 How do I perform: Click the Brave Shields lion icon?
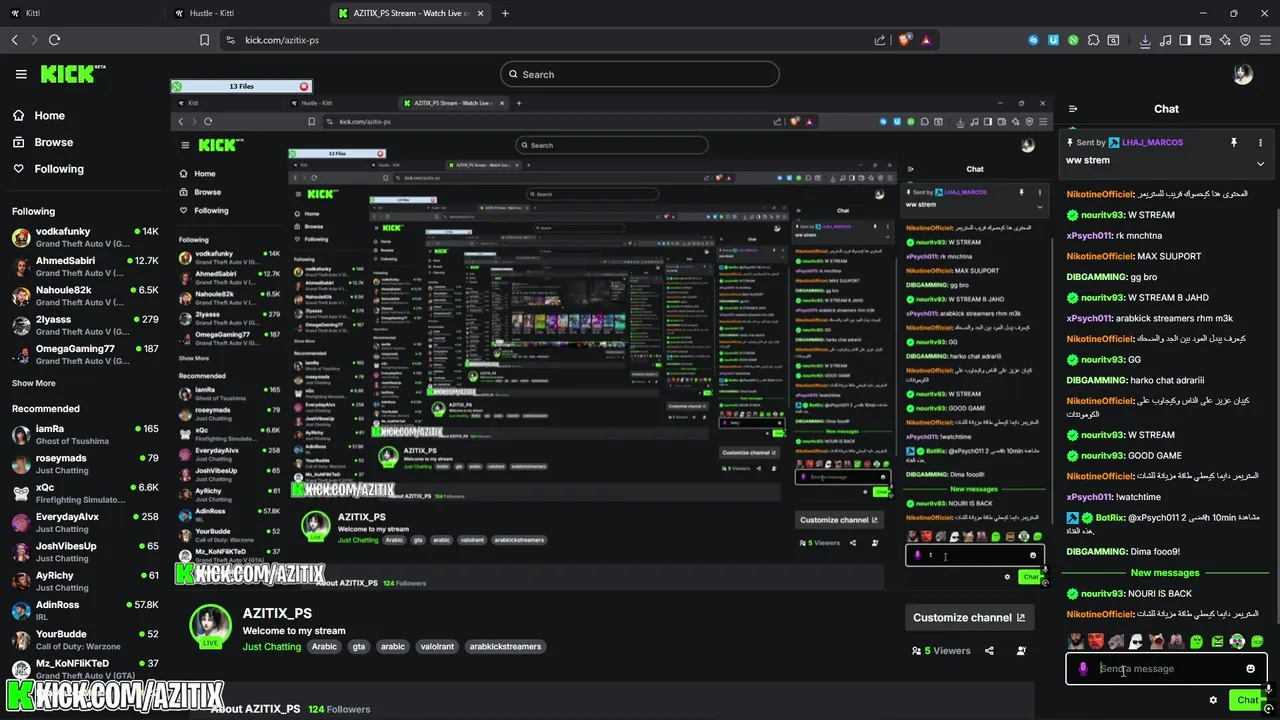(x=905, y=40)
